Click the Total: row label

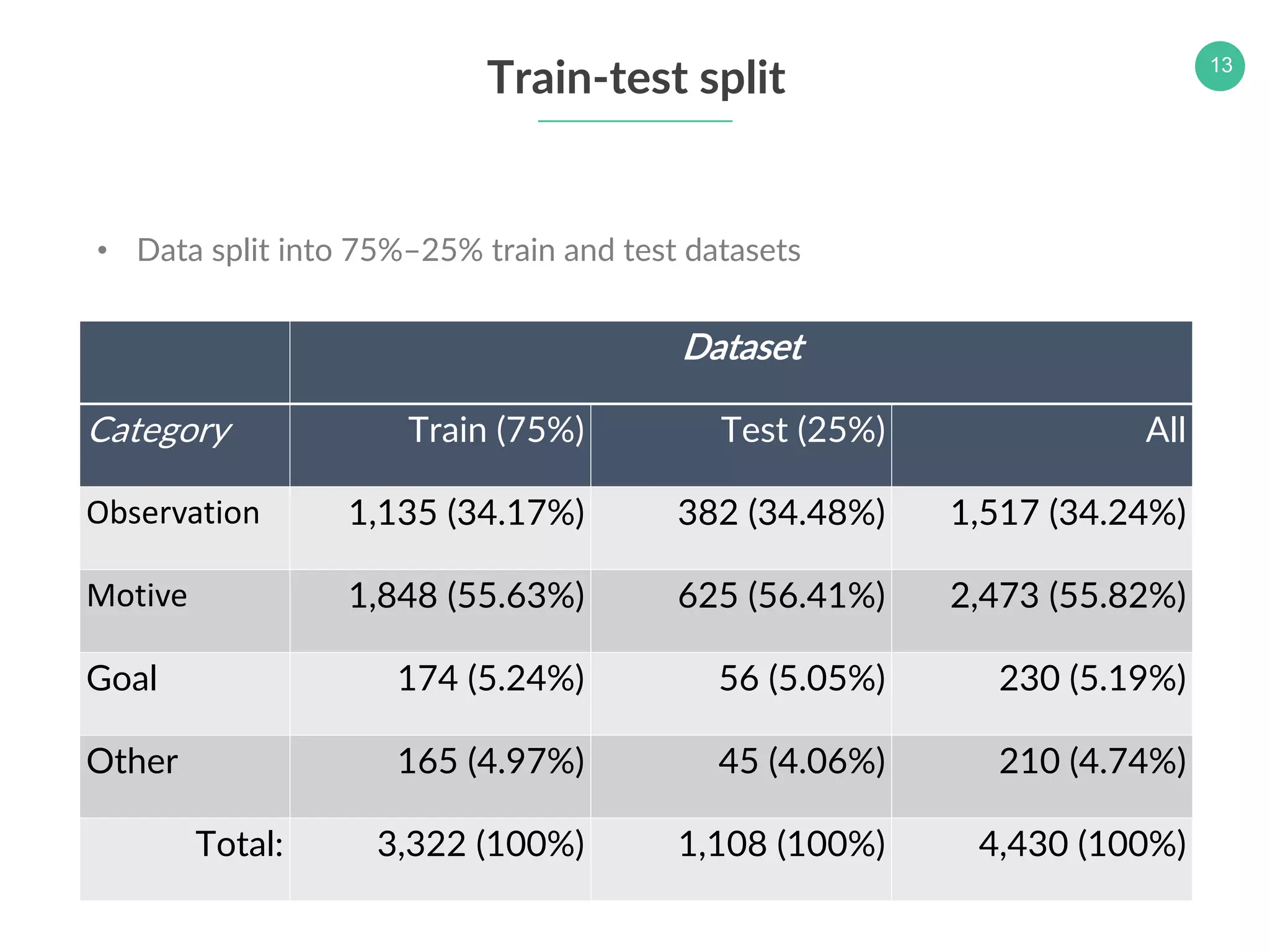[239, 844]
